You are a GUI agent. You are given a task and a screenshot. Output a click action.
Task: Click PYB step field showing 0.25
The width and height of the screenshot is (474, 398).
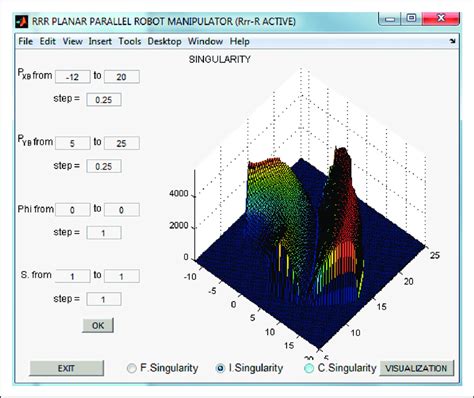pos(104,166)
